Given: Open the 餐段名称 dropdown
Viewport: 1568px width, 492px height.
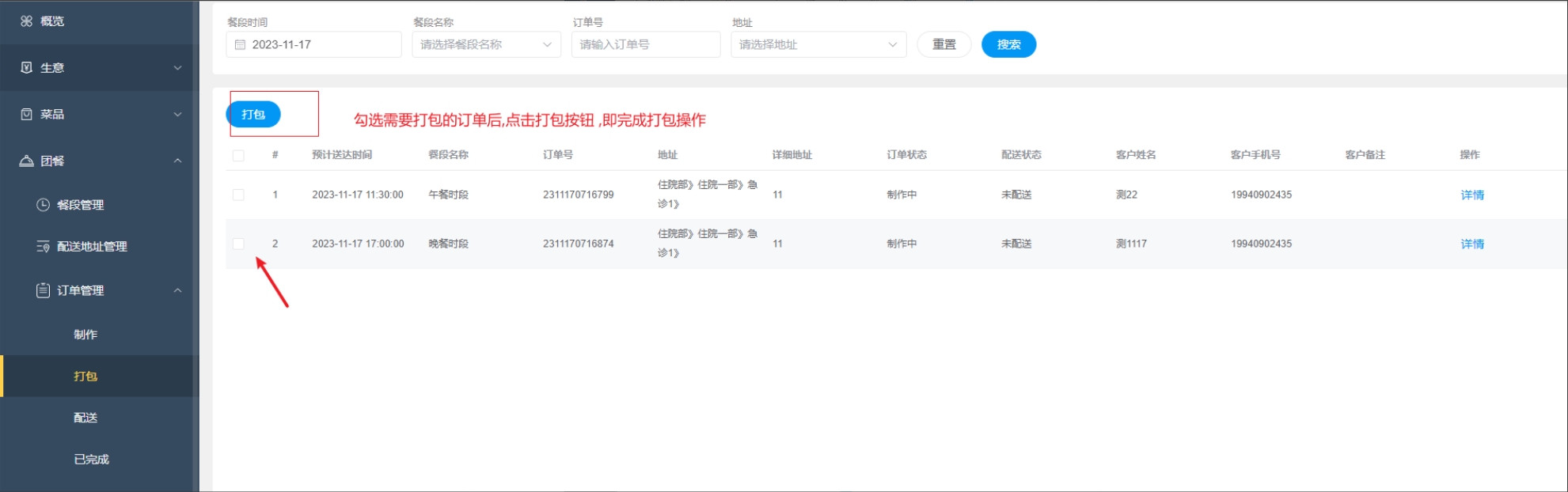Looking at the screenshot, I should click(486, 45).
